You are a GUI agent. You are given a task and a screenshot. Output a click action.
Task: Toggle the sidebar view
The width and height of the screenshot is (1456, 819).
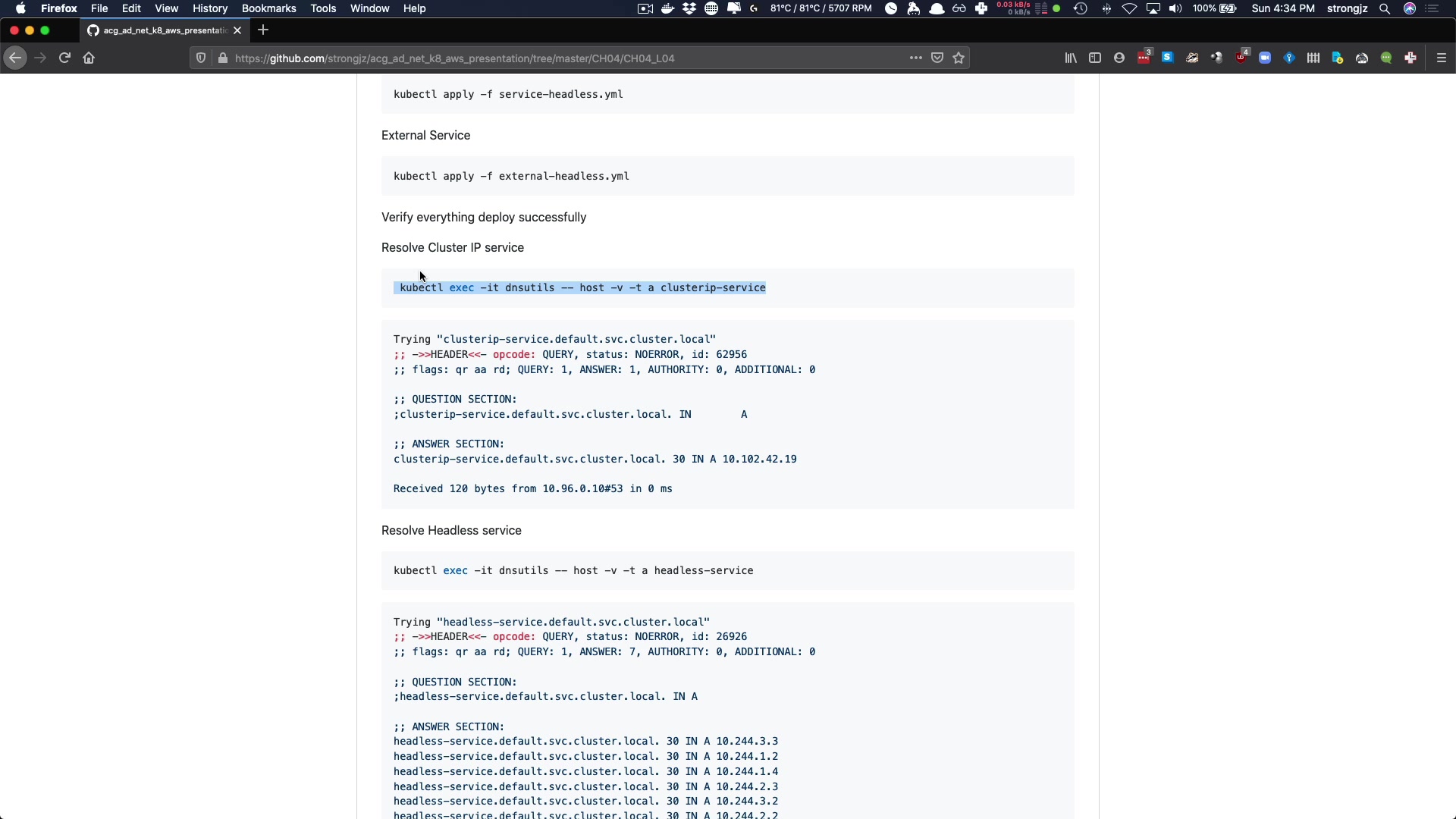pyautogui.click(x=1095, y=58)
